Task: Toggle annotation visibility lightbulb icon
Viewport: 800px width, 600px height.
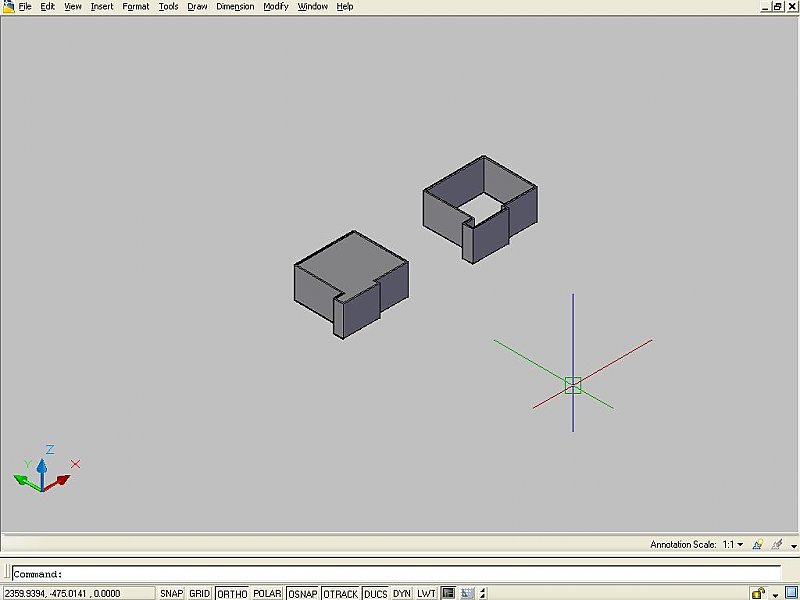Action: pos(758,544)
